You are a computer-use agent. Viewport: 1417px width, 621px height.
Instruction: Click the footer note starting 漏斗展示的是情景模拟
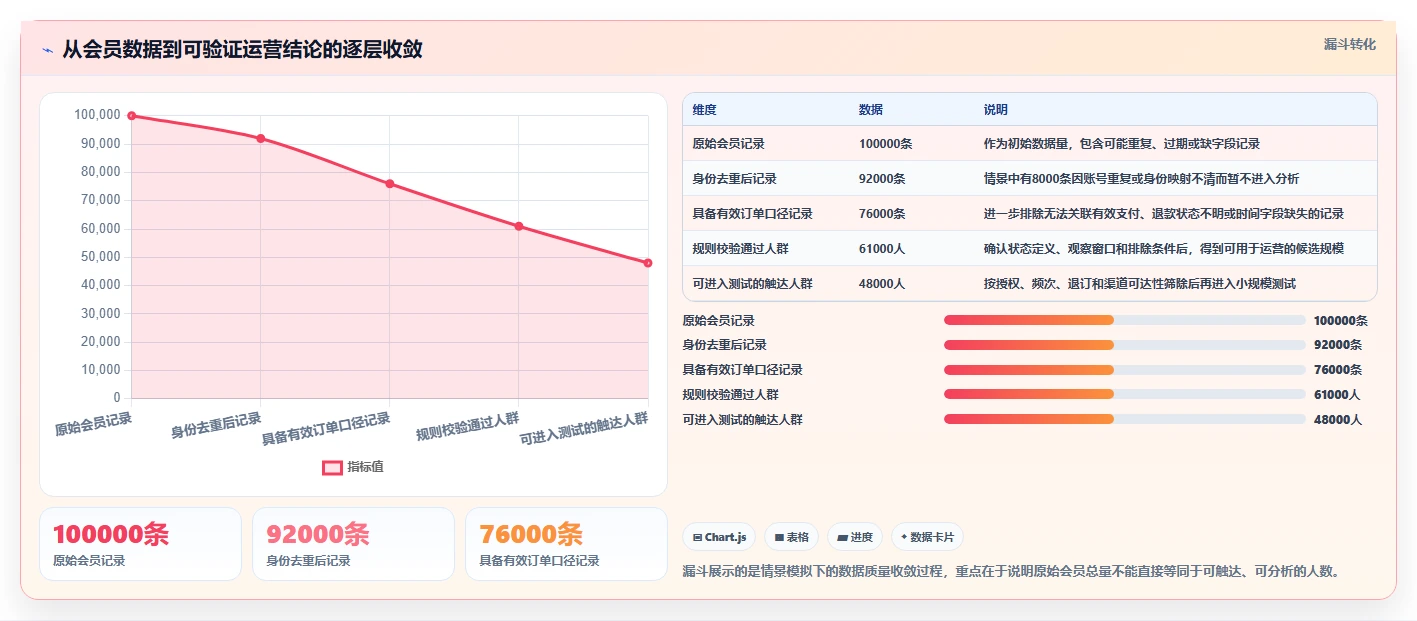click(x=1011, y=572)
